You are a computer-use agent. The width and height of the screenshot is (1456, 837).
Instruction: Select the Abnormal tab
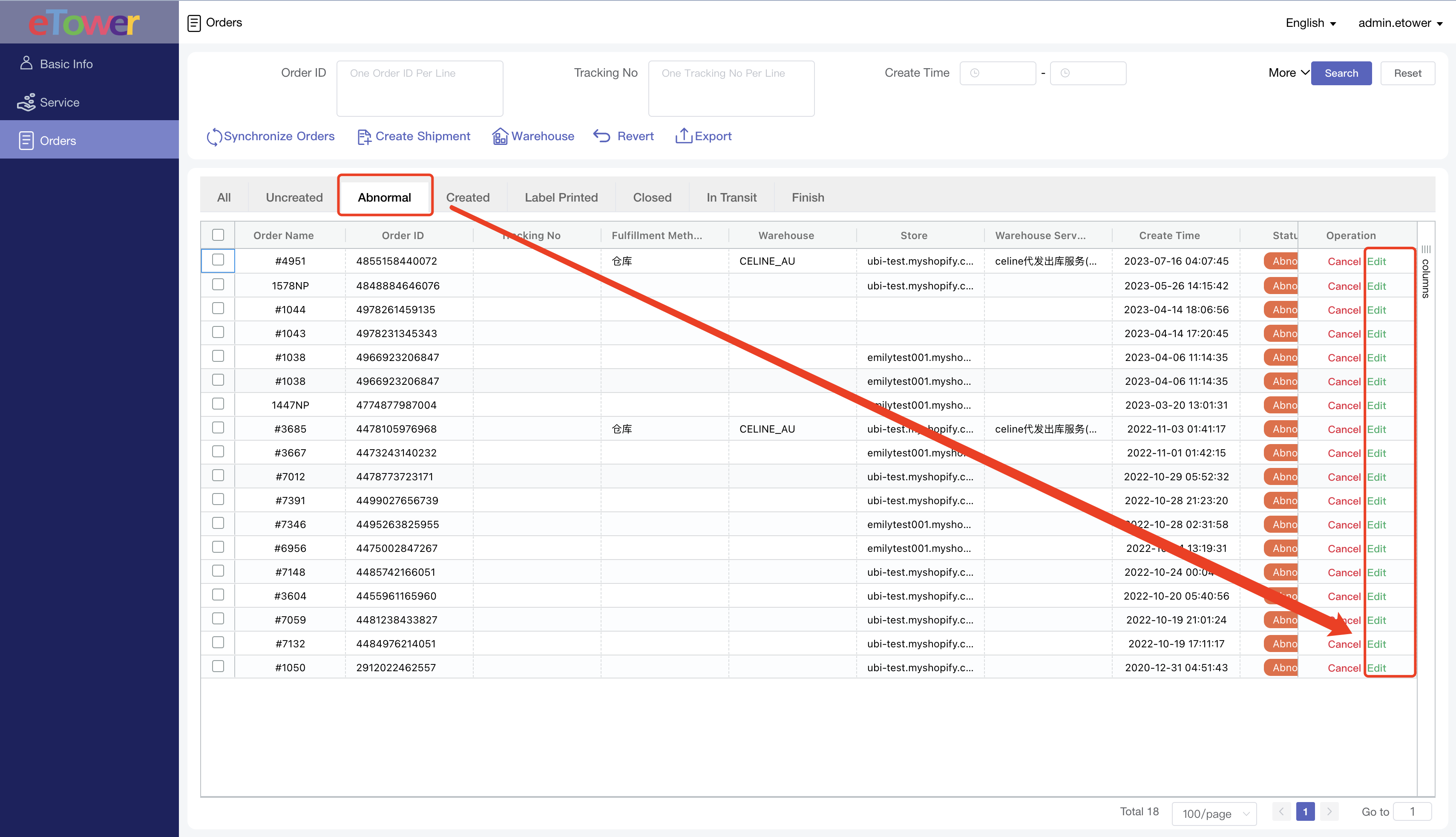tap(384, 197)
